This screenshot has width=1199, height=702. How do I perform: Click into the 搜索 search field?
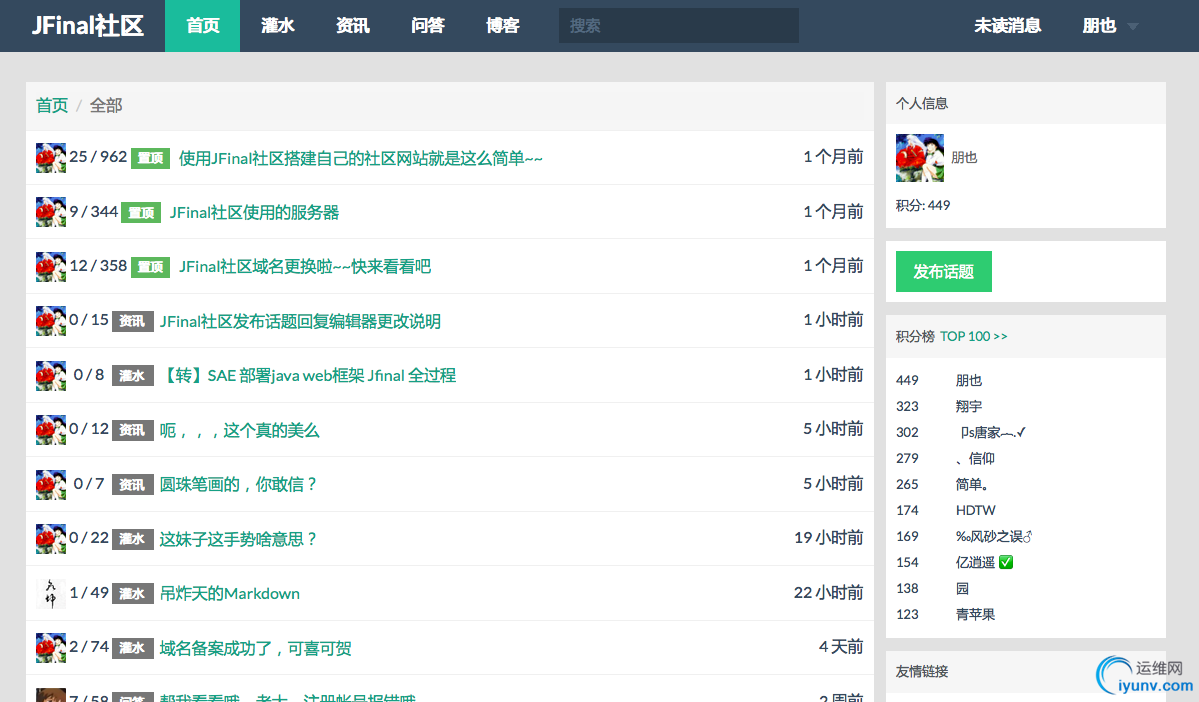(x=679, y=26)
